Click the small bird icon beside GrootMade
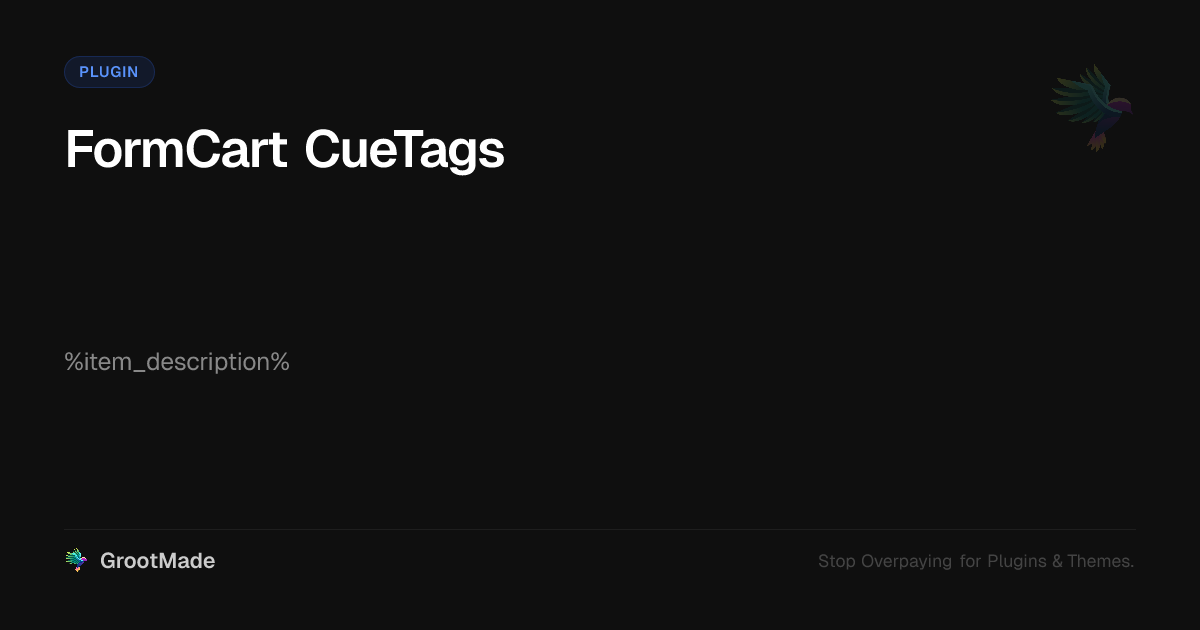Viewport: 1200px width, 630px height. click(x=76, y=561)
